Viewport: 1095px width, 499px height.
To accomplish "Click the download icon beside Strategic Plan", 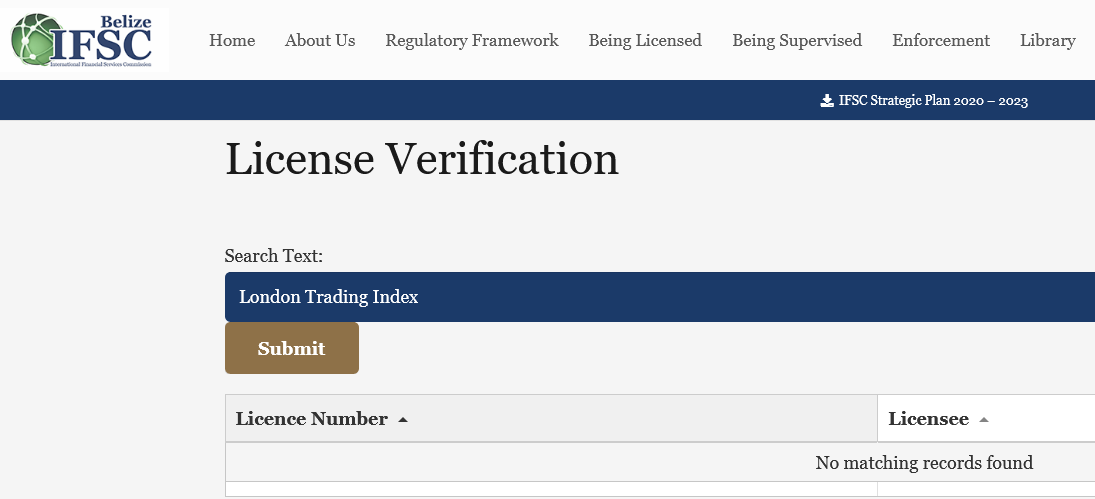I will [x=827, y=100].
